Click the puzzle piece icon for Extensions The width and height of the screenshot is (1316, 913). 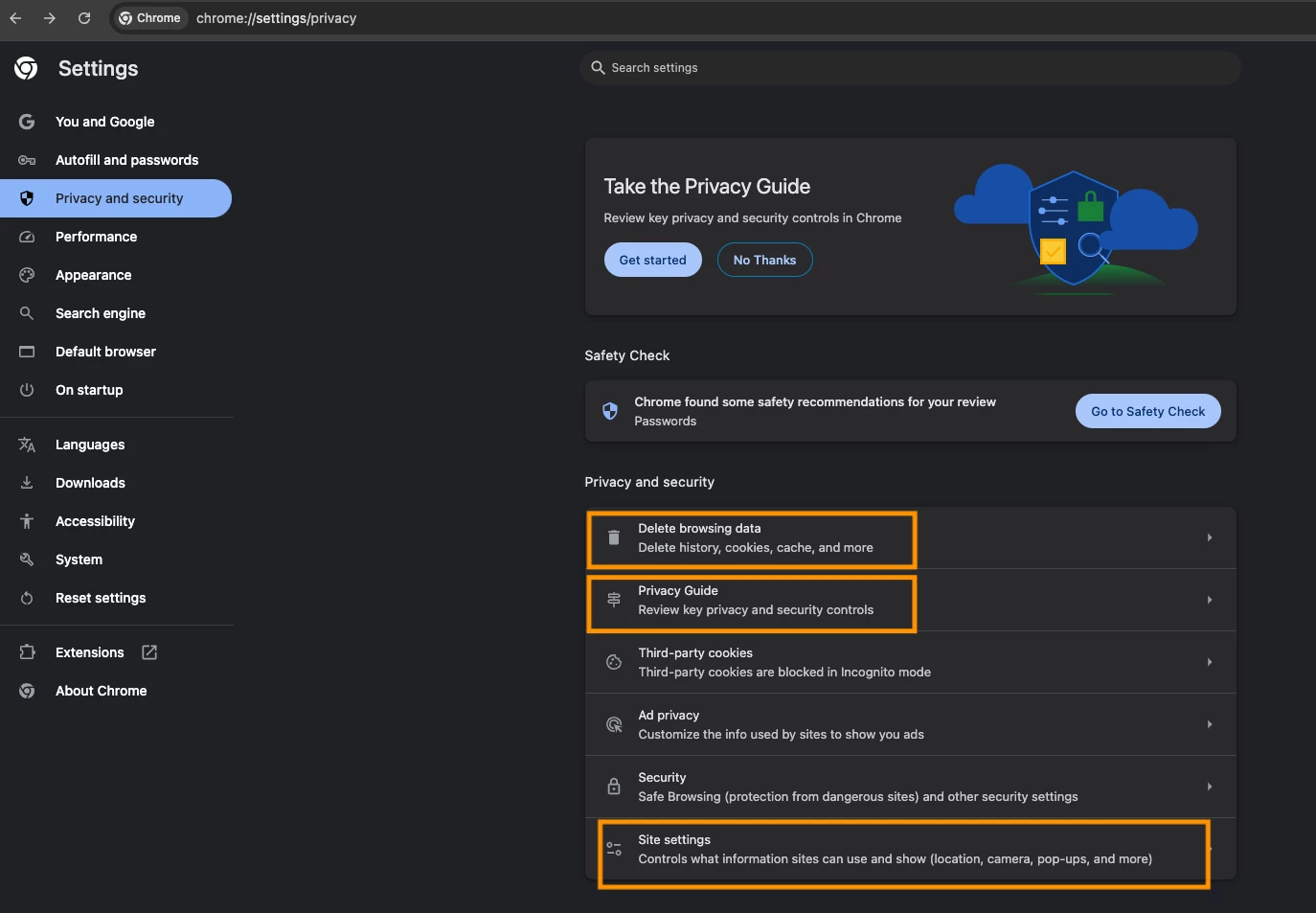pos(27,652)
